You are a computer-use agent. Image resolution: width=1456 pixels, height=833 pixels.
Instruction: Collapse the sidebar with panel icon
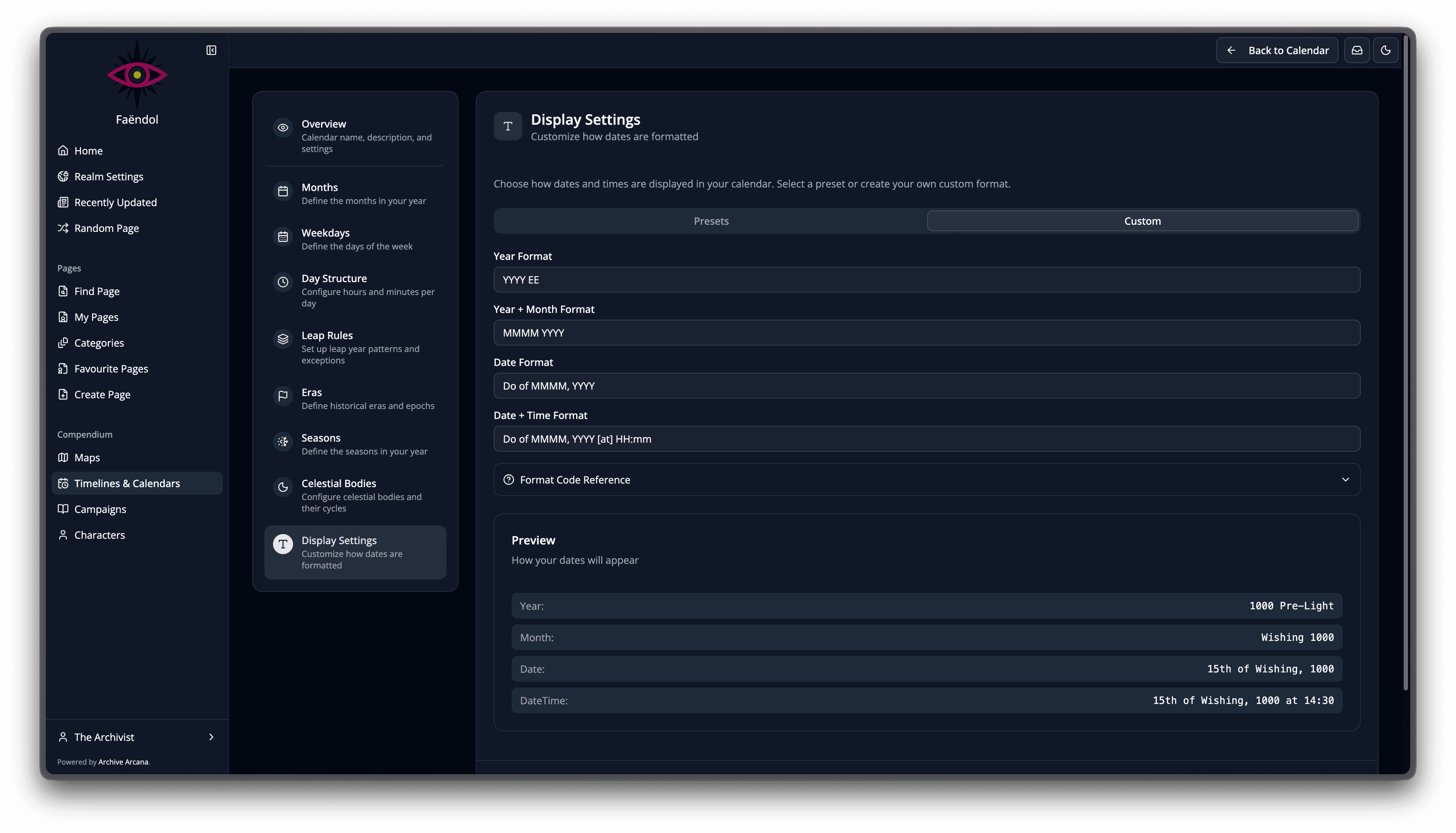211,50
